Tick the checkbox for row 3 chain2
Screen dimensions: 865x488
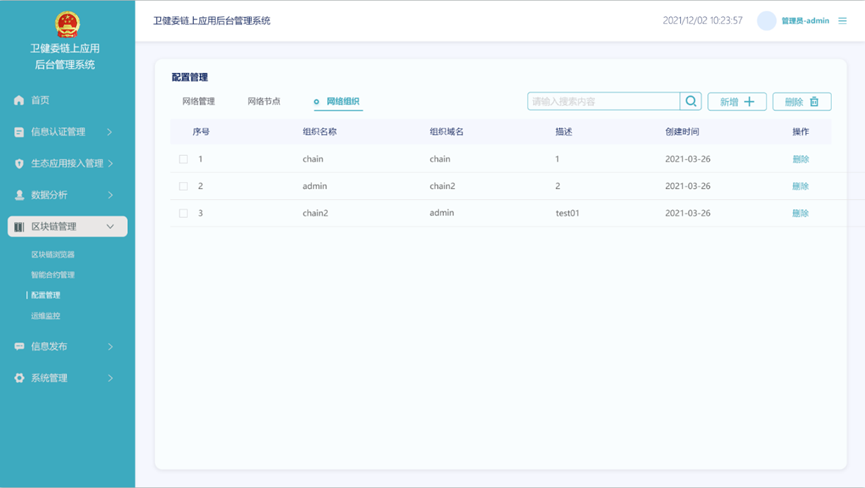click(x=183, y=213)
